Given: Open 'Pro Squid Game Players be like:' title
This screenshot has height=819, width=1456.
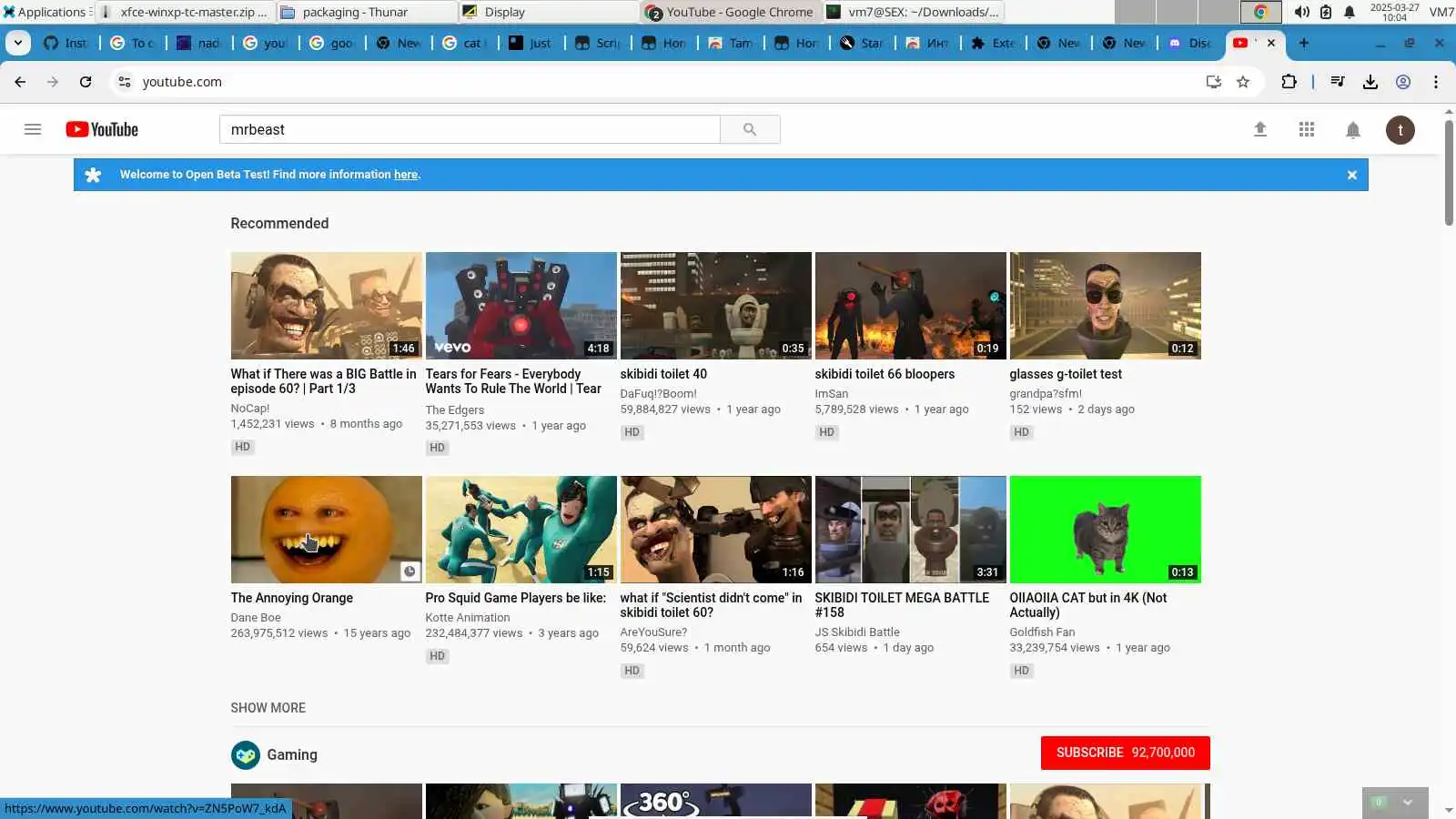Looking at the screenshot, I should tap(515, 598).
